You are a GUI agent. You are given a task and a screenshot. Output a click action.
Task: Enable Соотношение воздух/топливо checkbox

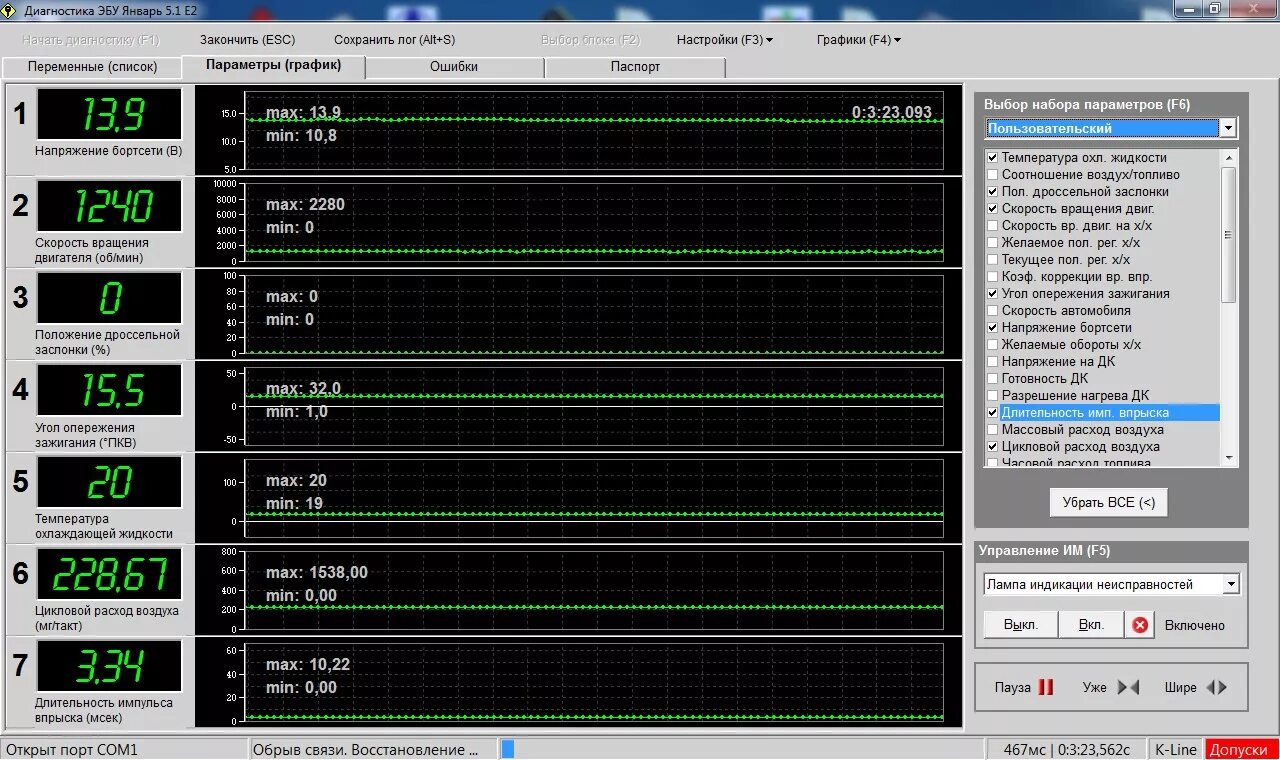point(993,175)
